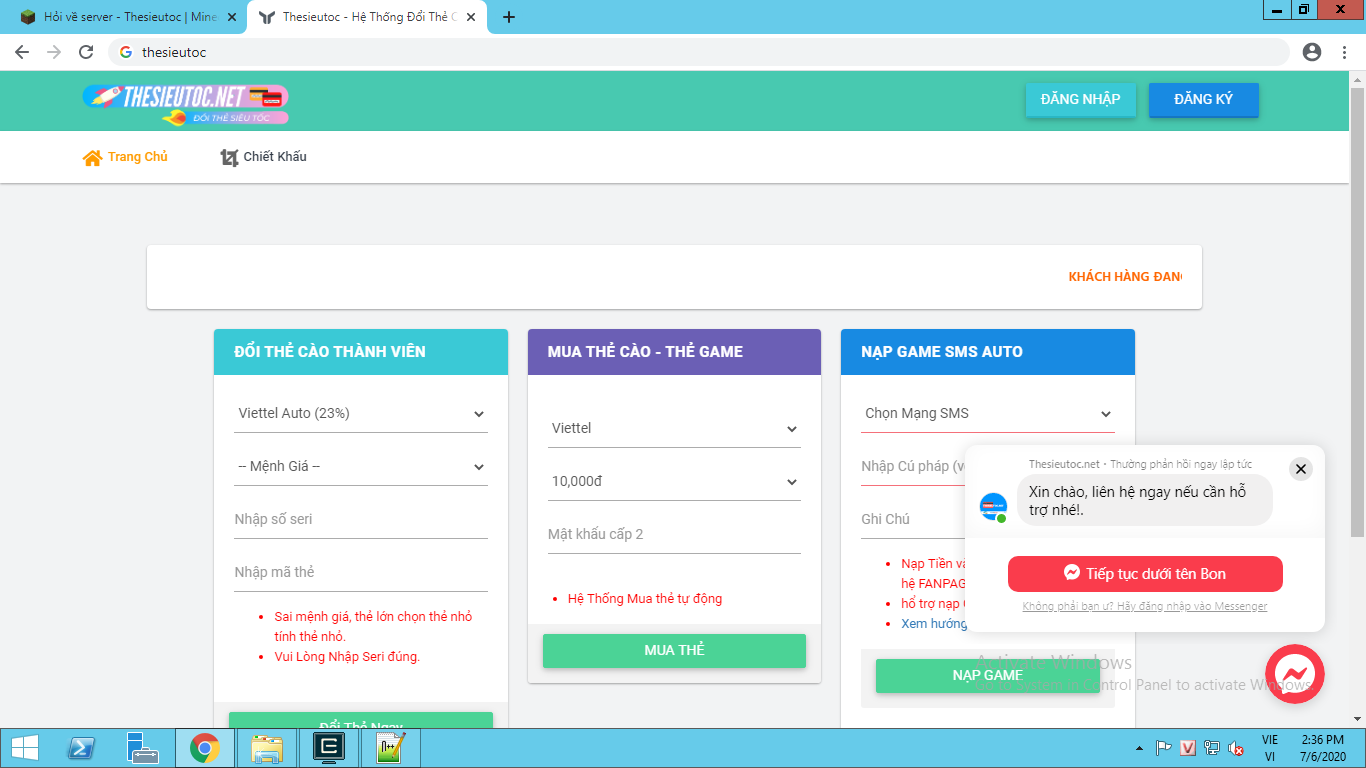Focus the 'Mật khẩu cấp 2' field
This screenshot has height=768, width=1366.
coord(674,534)
